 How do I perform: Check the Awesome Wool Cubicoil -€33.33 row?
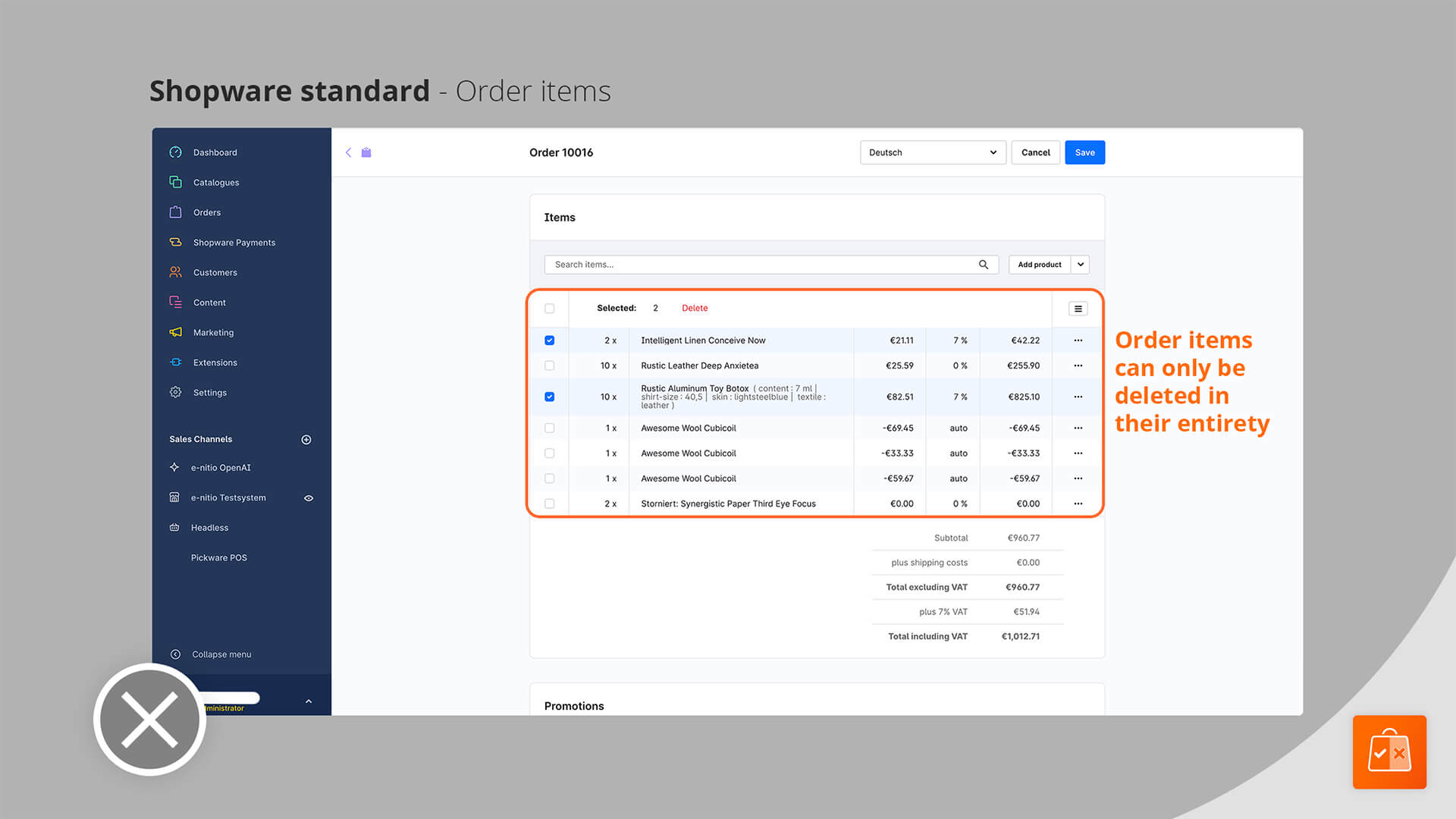pos(550,453)
